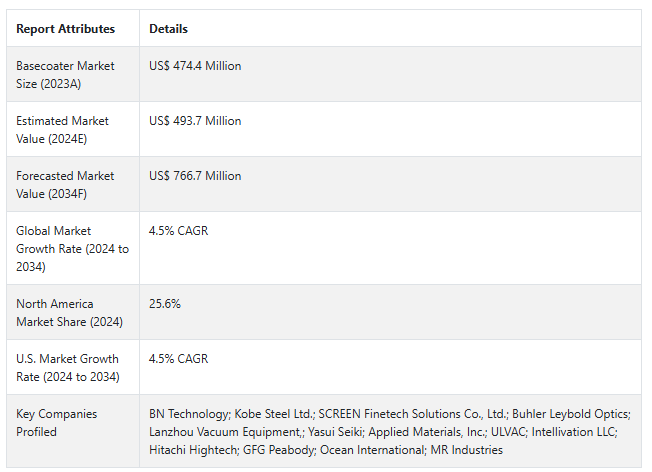Viewport: 652px width, 472px height.
Task: Click the Applied Materials, Inc. text
Action: click(427, 432)
